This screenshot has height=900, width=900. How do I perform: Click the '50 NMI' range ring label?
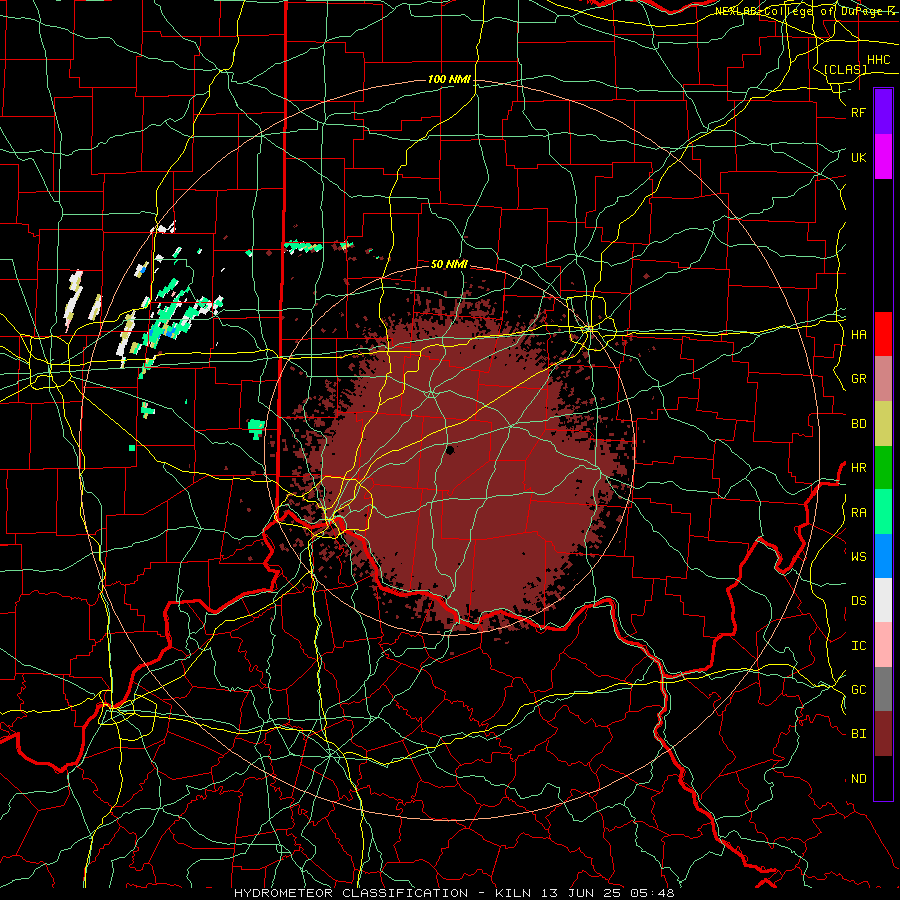coord(449,264)
